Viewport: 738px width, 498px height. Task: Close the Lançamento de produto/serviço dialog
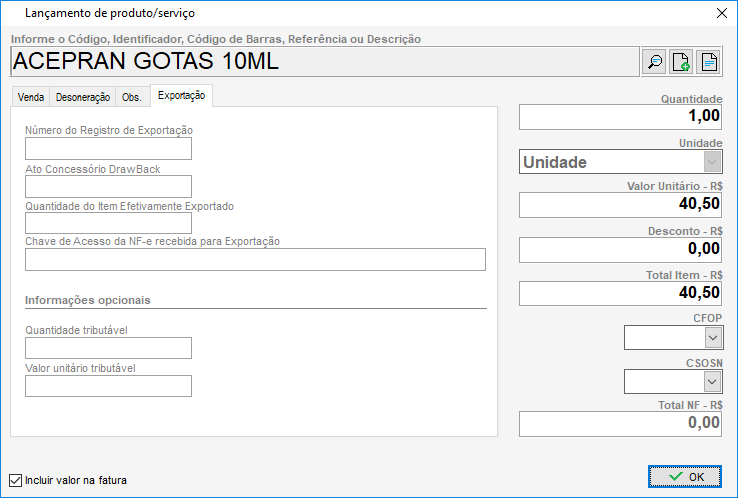[721, 13]
